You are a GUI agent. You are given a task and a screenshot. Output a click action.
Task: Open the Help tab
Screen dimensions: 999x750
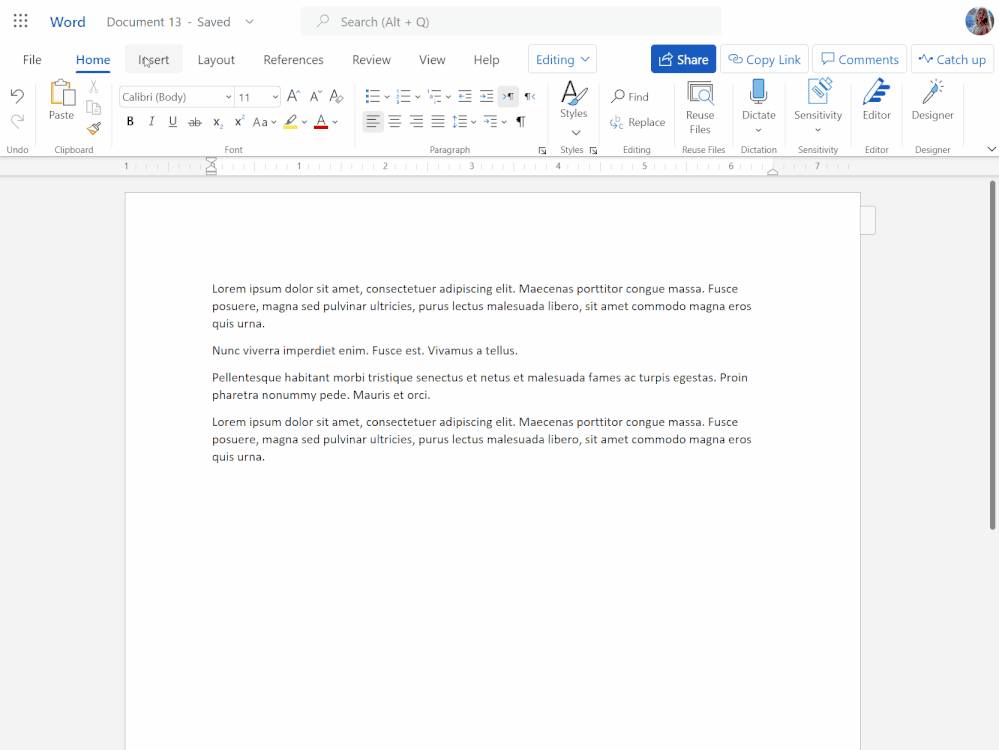486,59
